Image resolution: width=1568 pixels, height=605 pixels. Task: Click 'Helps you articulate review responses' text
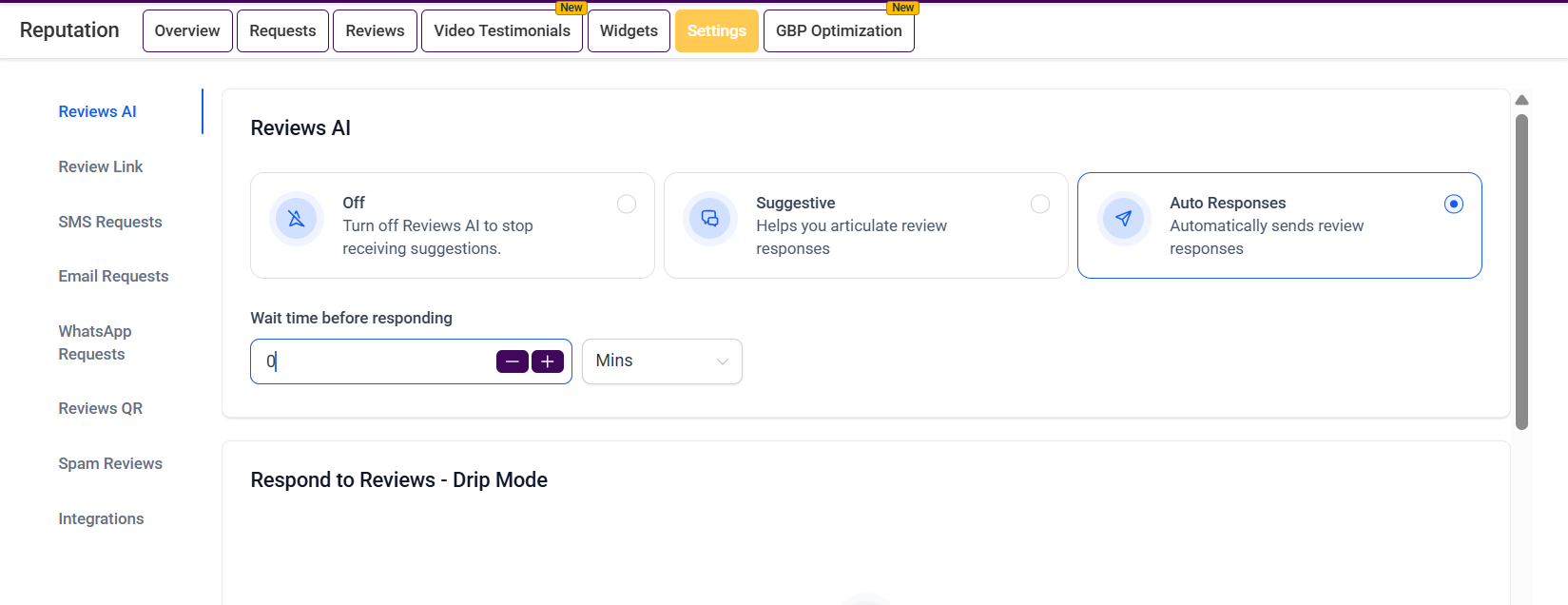[x=851, y=237]
